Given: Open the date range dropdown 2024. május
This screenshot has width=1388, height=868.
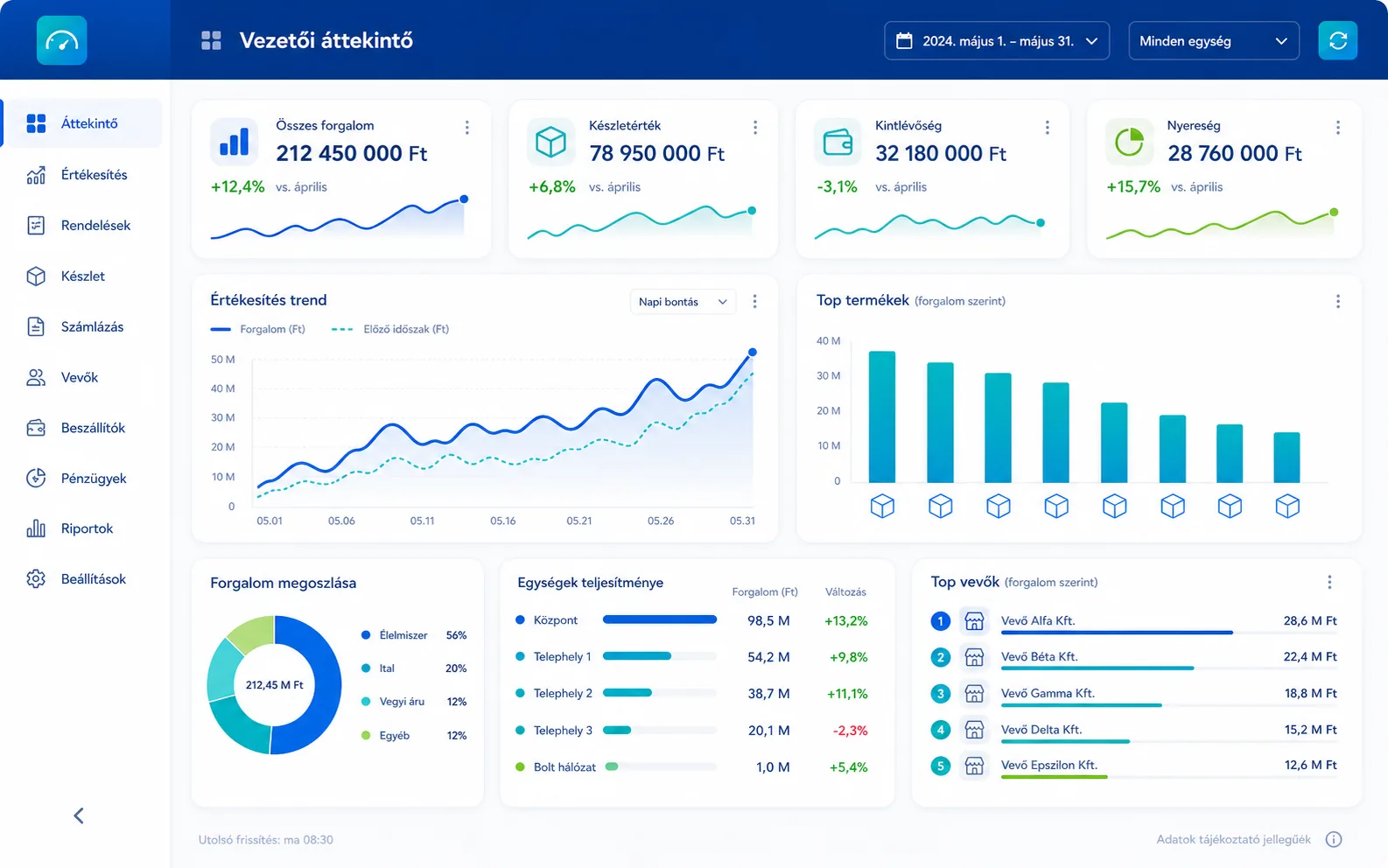Looking at the screenshot, I should [997, 41].
